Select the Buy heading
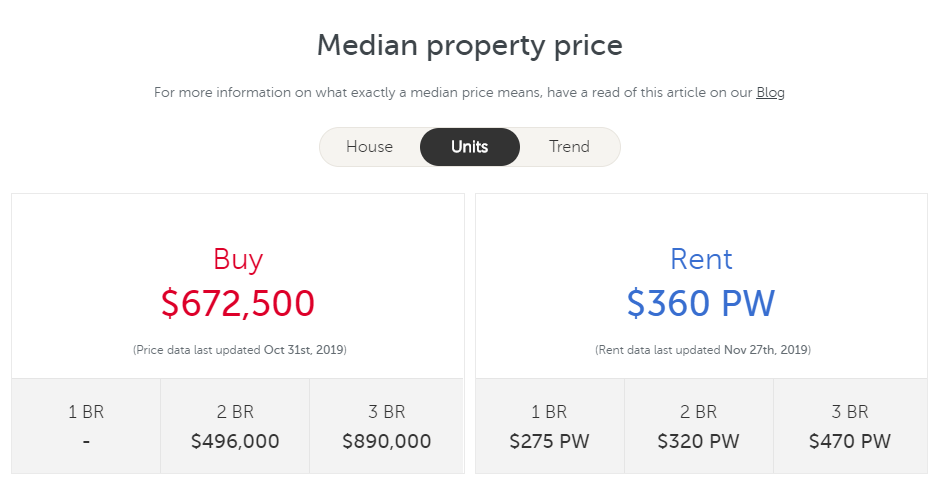The width and height of the screenshot is (937, 483). (x=238, y=259)
